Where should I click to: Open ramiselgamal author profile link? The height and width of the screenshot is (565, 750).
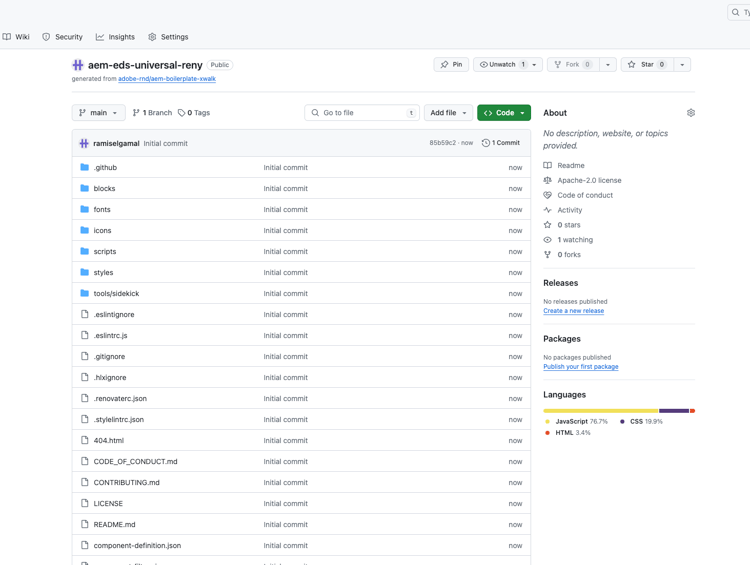coord(116,143)
